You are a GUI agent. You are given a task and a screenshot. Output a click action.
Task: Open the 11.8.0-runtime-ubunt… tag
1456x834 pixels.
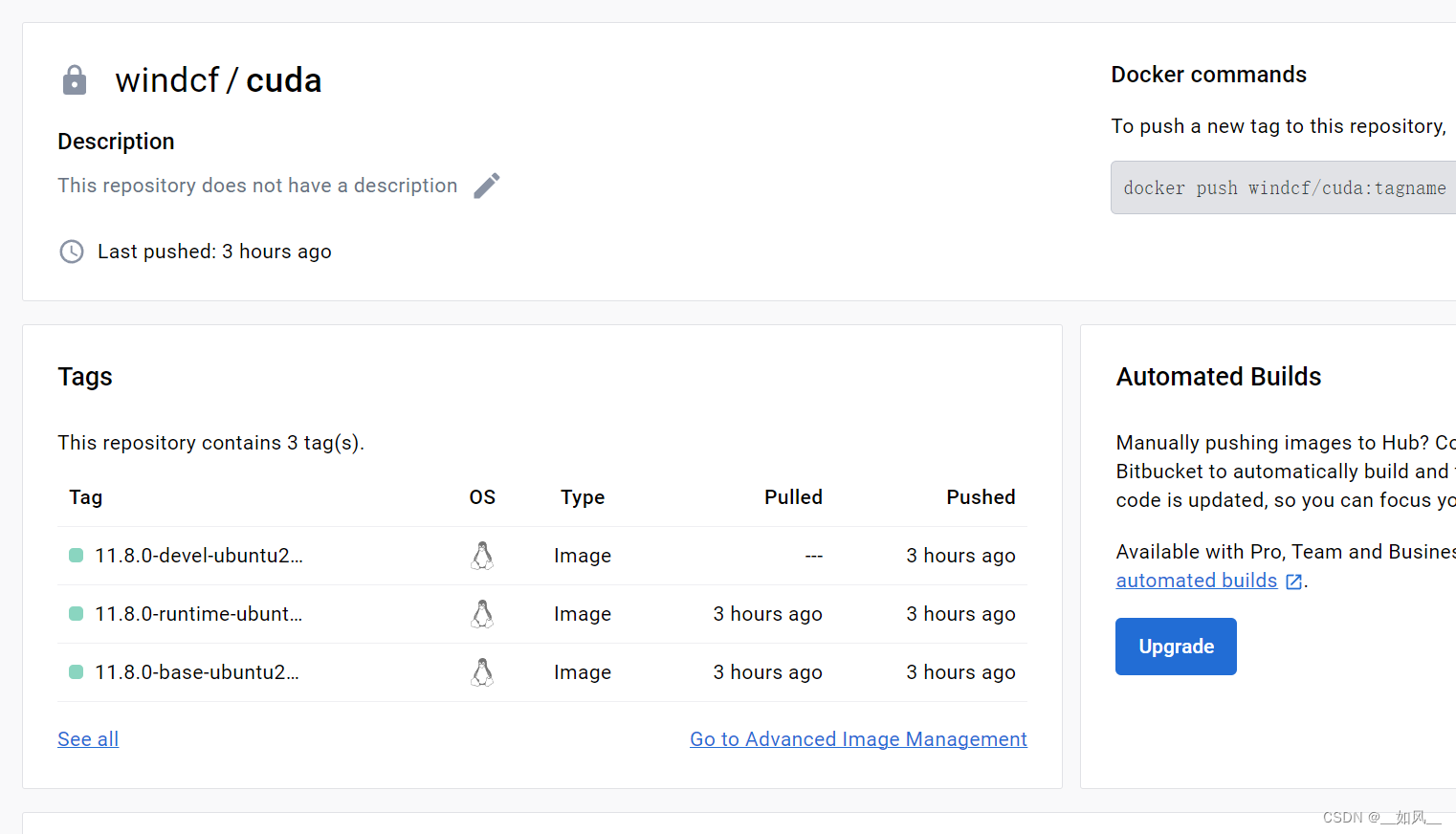199,614
